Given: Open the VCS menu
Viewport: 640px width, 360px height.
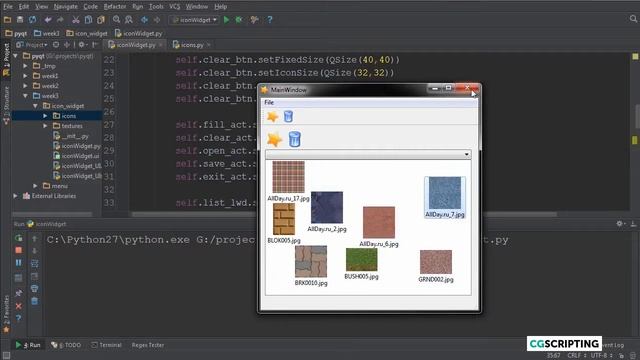Looking at the screenshot, I should tap(174, 7).
